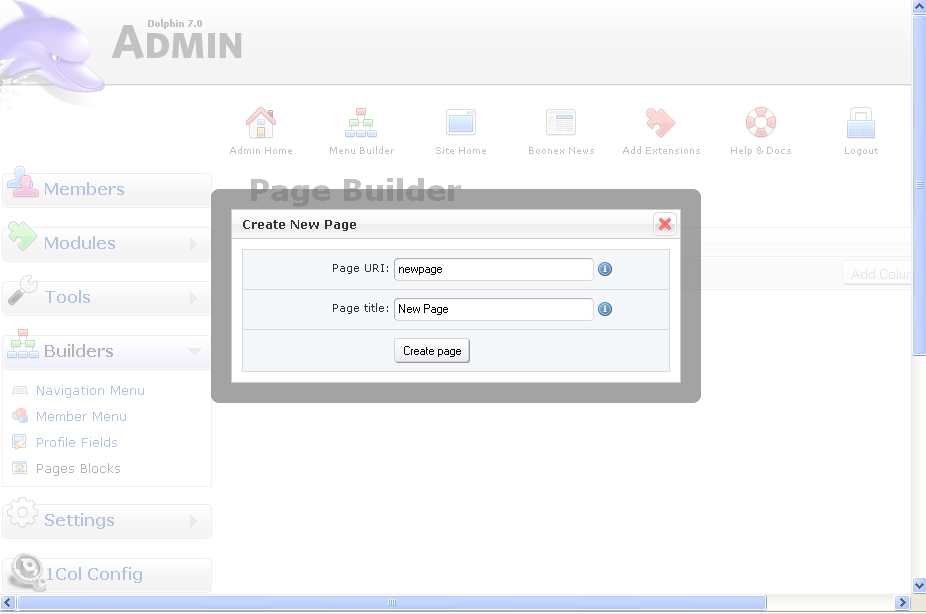Click the Page URI input field
The width and height of the screenshot is (926, 614).
[494, 269]
